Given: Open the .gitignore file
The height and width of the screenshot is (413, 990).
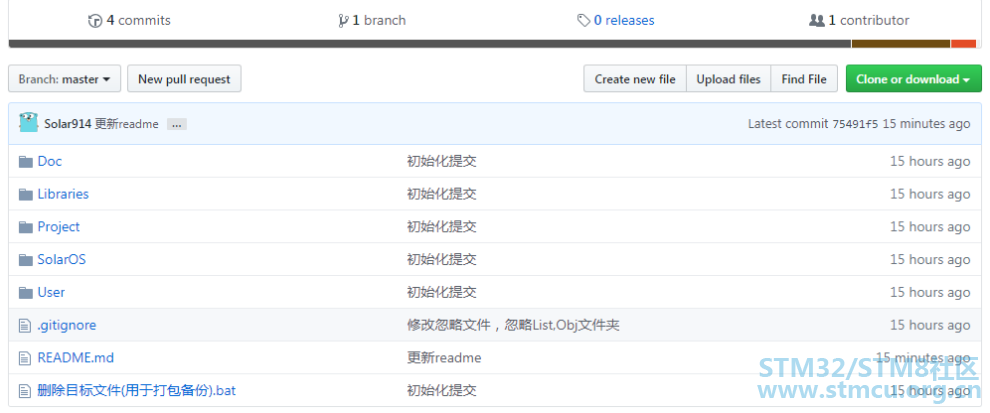Looking at the screenshot, I should [x=67, y=325].
